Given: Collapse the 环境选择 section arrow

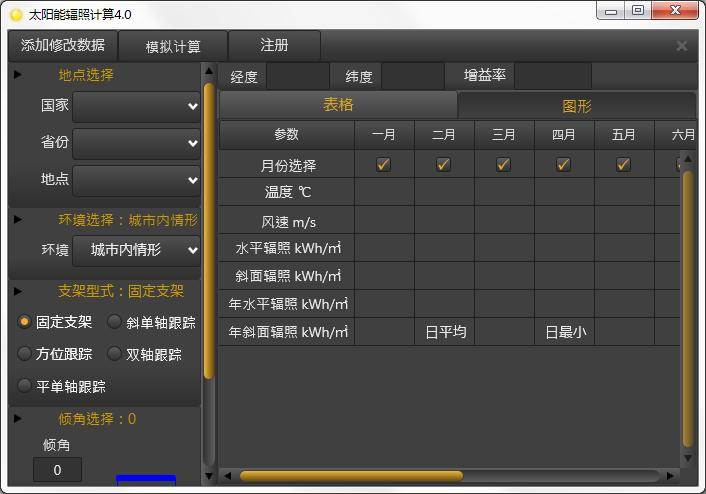Looking at the screenshot, I should [18, 220].
